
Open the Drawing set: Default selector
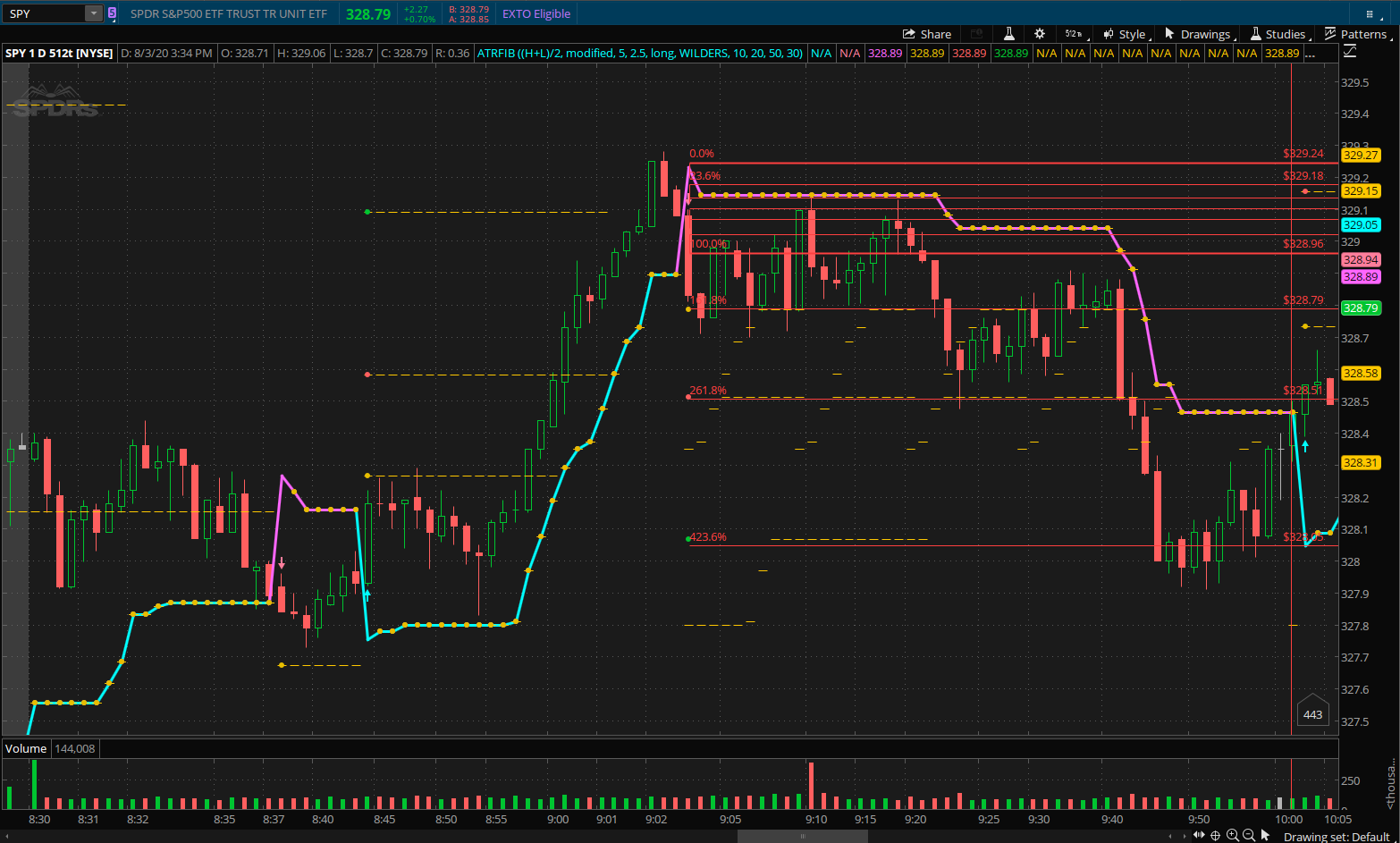[x=1337, y=837]
